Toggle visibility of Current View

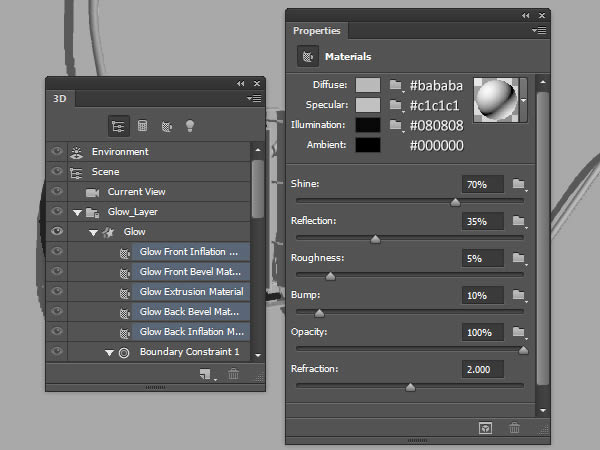[x=57, y=191]
